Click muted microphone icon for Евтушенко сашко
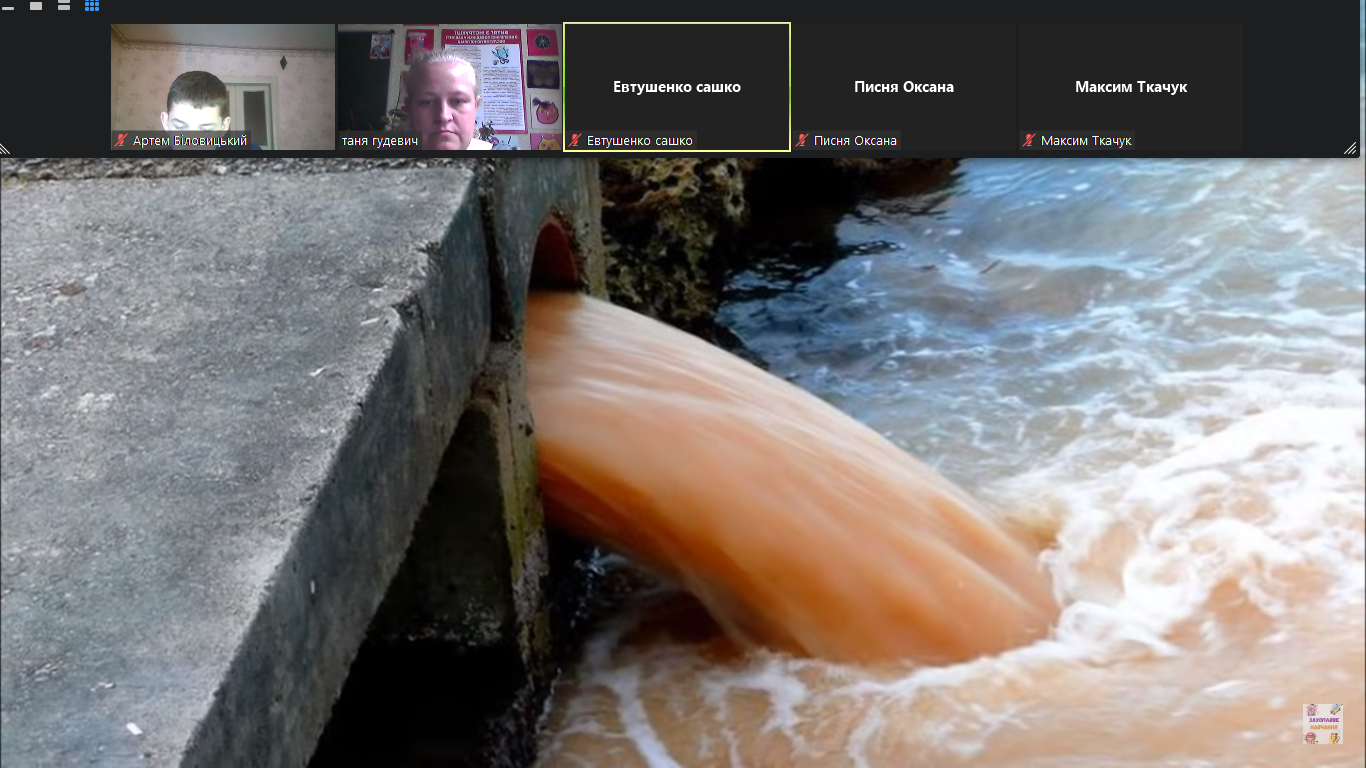Viewport: 1366px width, 768px height. (575, 141)
